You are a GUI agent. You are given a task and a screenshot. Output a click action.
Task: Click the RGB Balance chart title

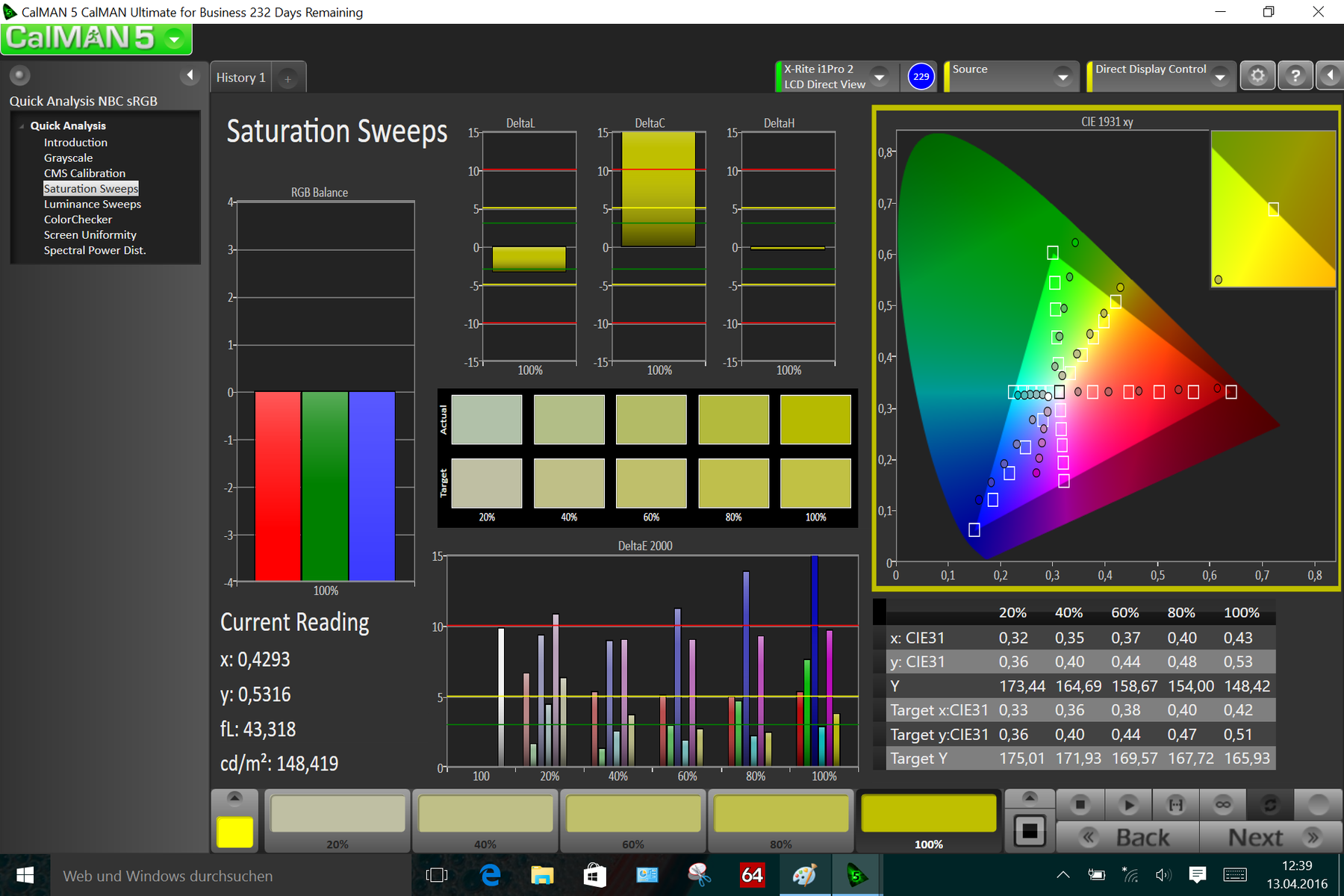(320, 193)
